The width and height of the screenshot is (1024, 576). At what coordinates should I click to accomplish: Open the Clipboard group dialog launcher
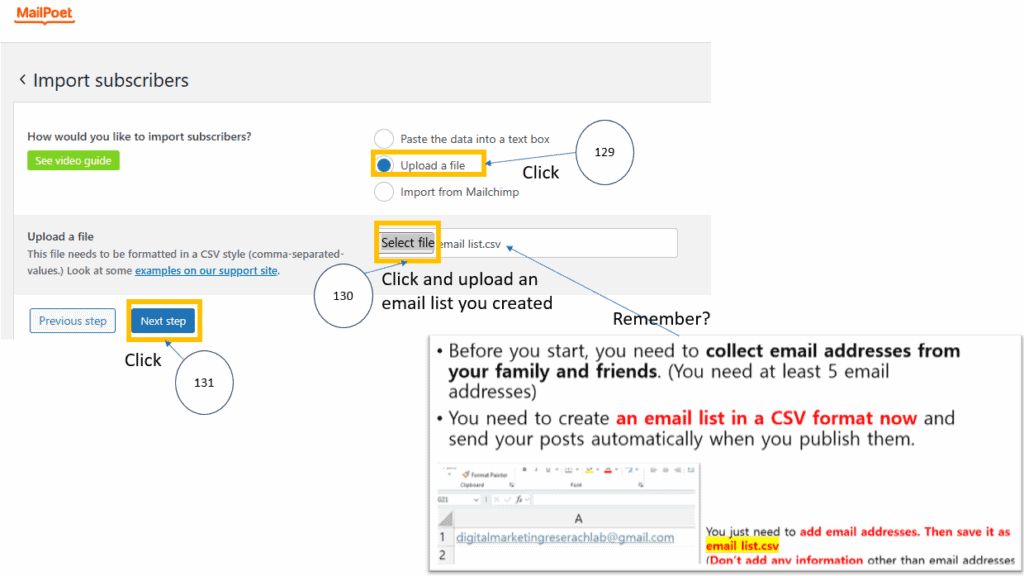512,483
